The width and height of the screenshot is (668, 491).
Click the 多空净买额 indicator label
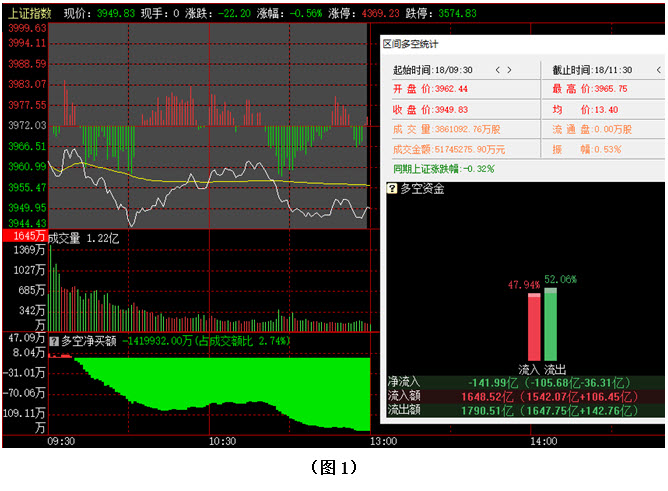[x=89, y=340]
